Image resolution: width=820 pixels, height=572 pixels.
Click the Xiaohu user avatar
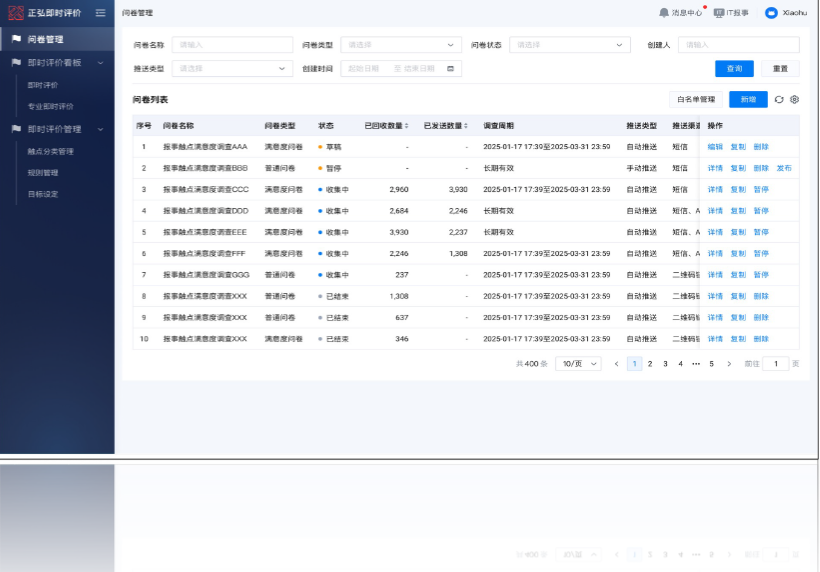pos(771,13)
